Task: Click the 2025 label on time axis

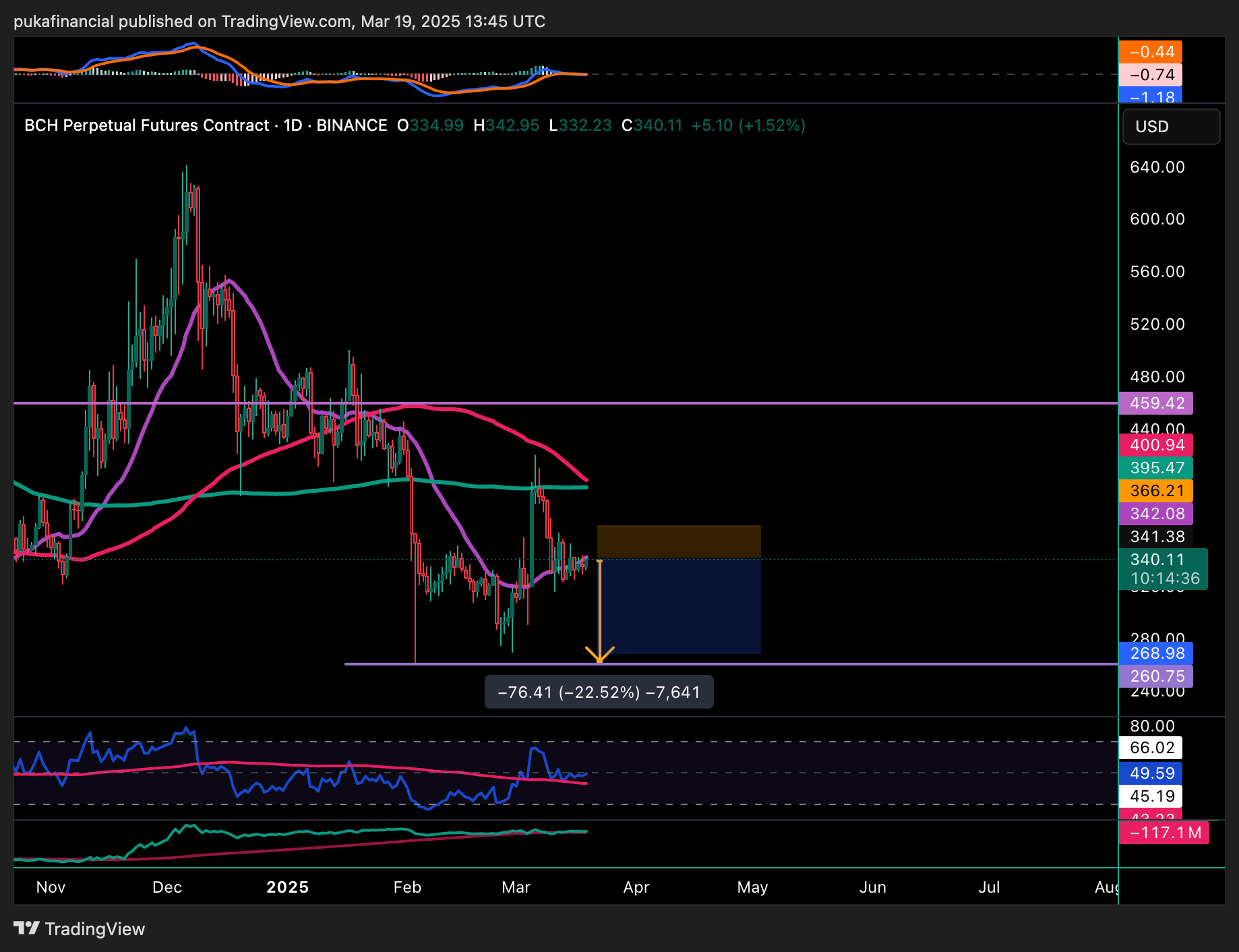Action: (x=287, y=887)
